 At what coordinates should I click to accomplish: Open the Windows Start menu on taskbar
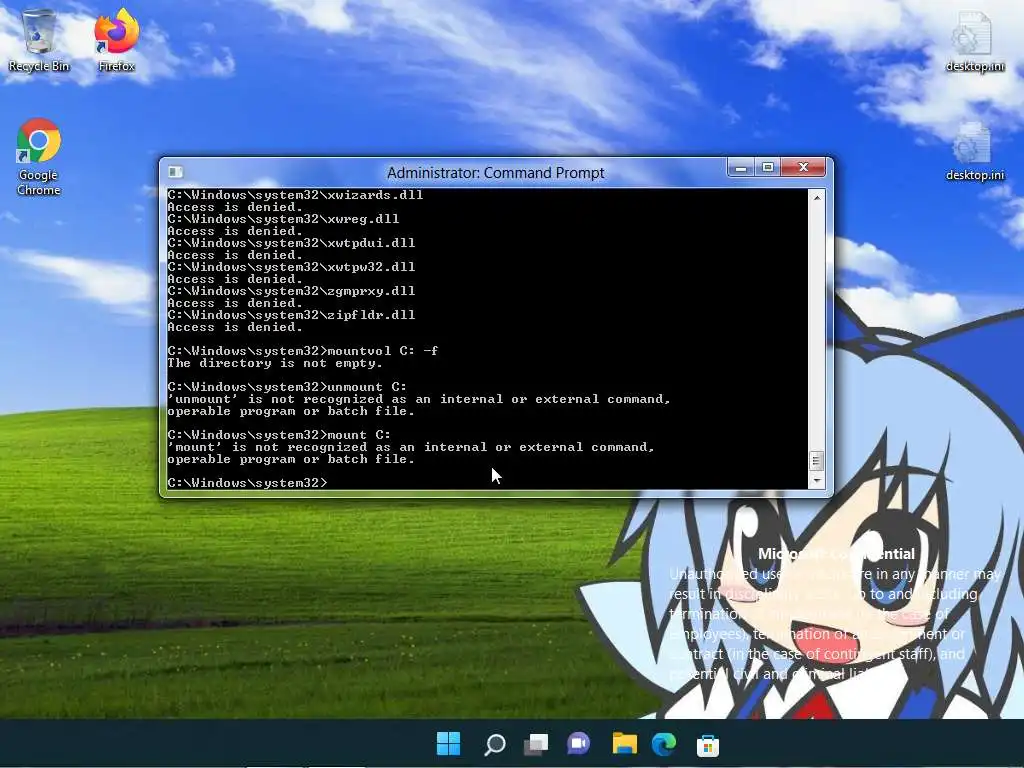[x=448, y=743]
